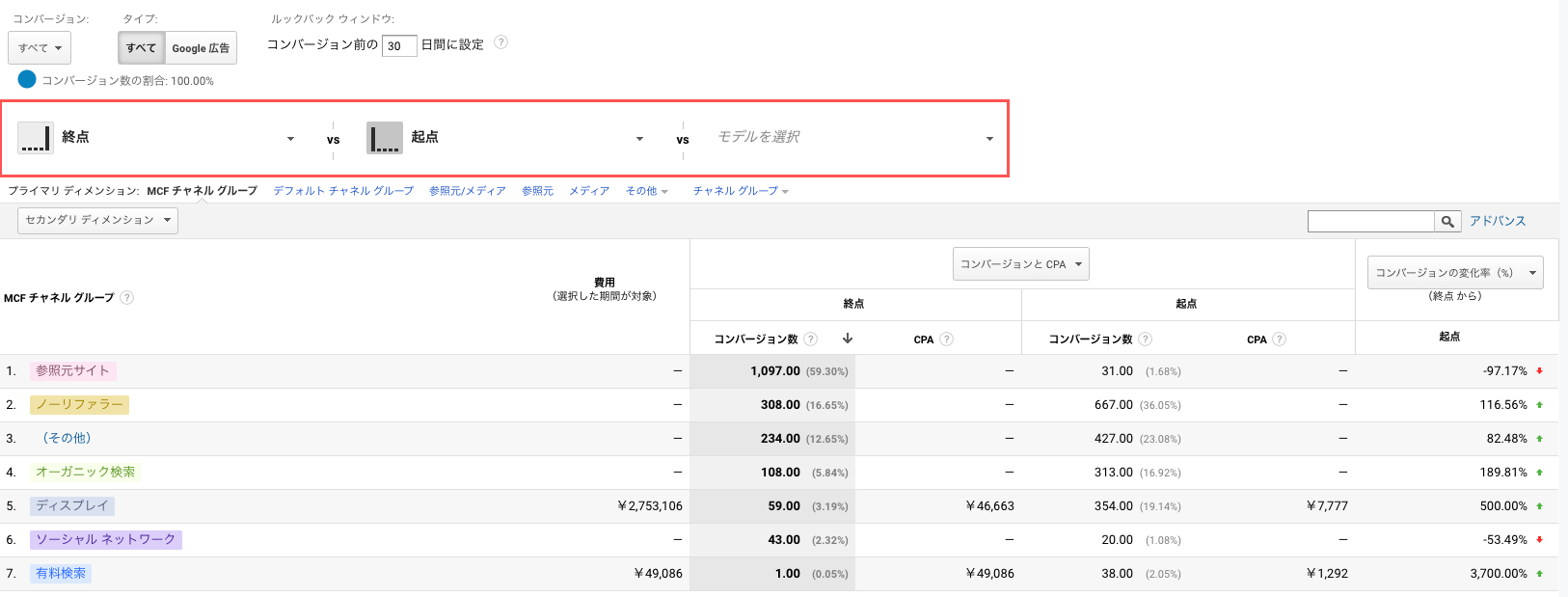
Task: Select the すべて type toggle button
Action: tap(141, 48)
